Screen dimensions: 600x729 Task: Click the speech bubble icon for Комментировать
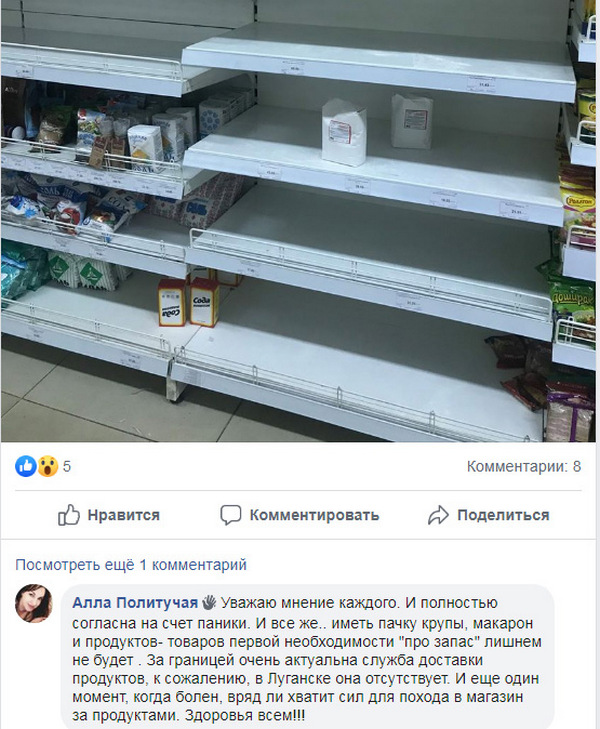(x=231, y=515)
